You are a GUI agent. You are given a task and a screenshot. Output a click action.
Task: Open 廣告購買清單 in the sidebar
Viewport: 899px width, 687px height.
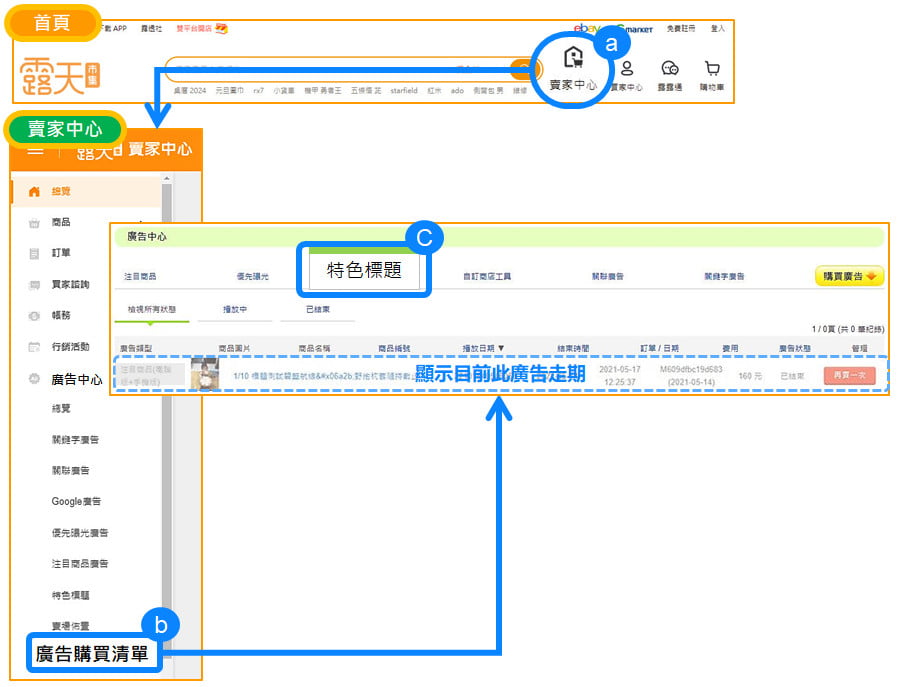point(93,655)
